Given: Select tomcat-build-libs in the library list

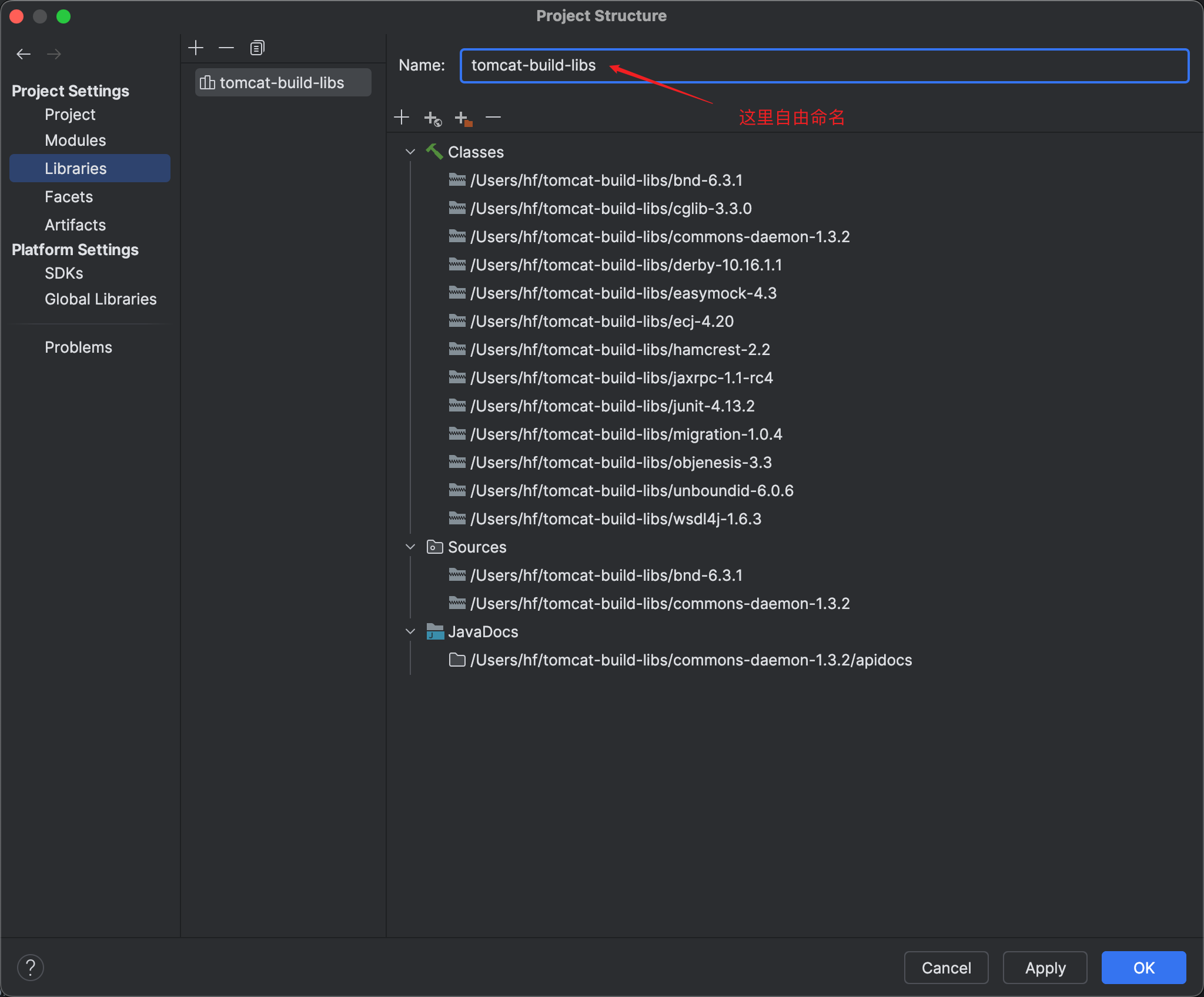Looking at the screenshot, I should coord(282,83).
